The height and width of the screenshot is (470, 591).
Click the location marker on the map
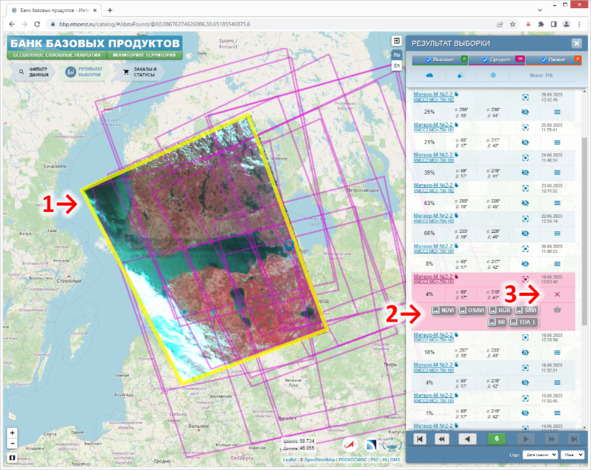(x=289, y=246)
